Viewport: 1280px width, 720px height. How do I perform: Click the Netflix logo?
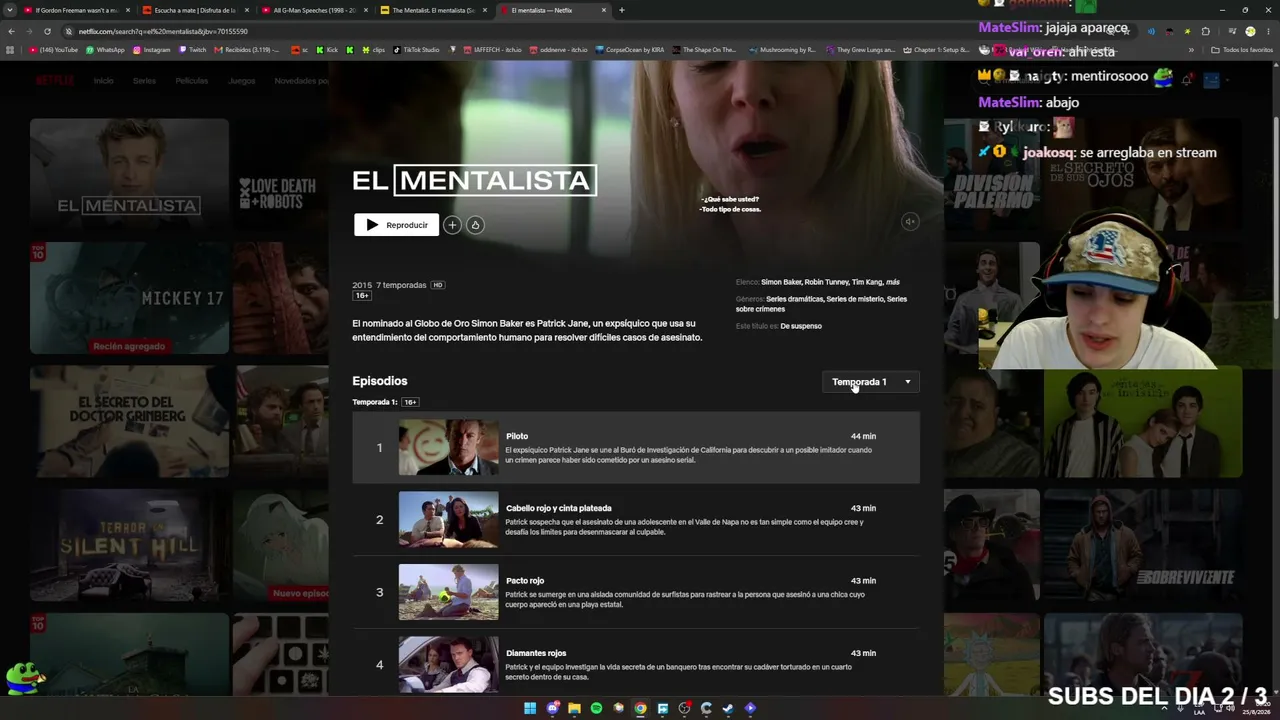pos(55,81)
